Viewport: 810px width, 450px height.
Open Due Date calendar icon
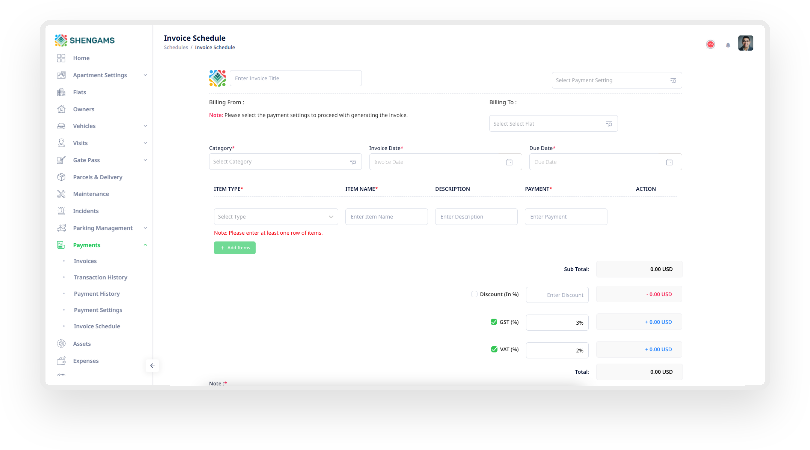pos(669,162)
